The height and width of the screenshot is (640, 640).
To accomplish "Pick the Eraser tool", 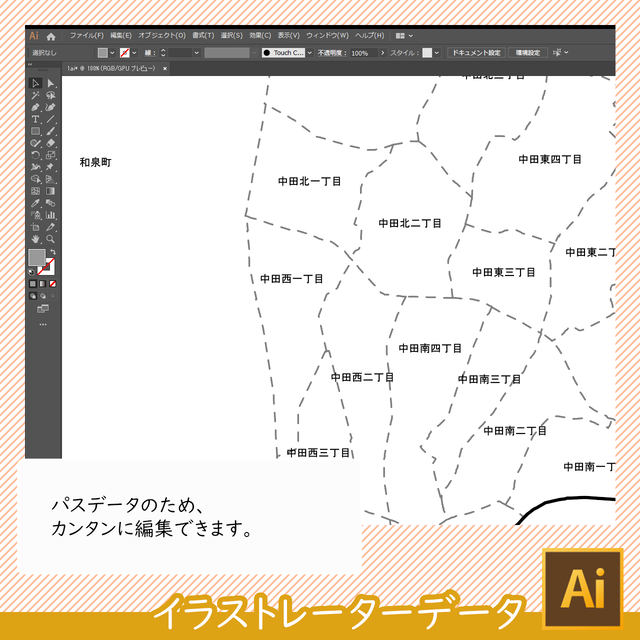I will pos(51,143).
